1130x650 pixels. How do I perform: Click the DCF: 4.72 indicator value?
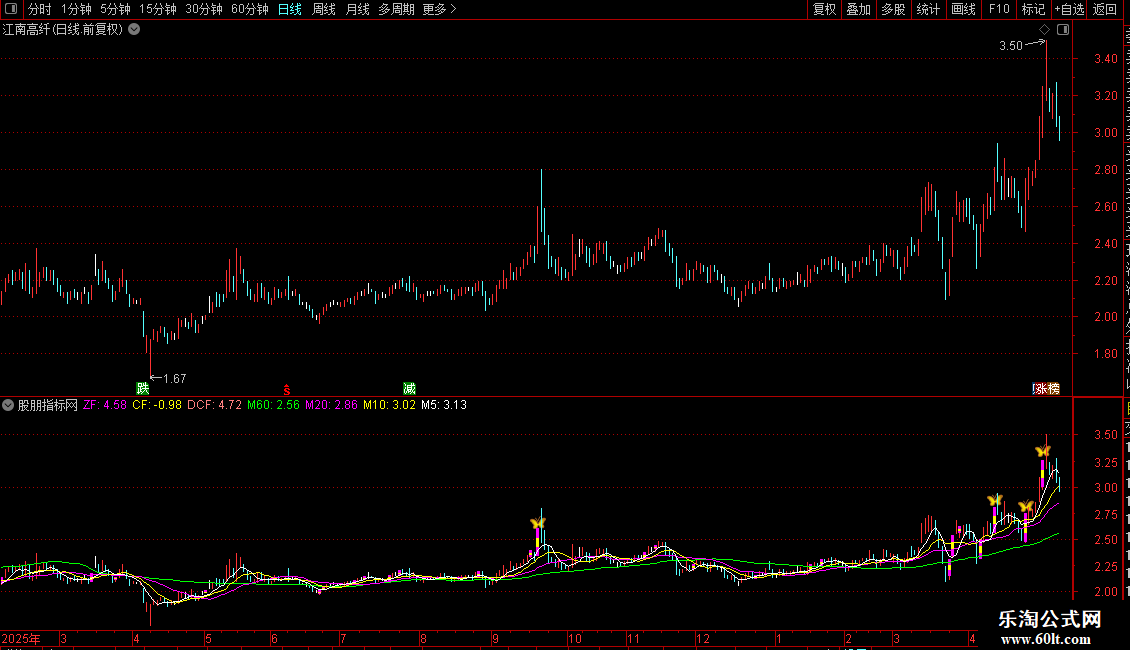214,405
